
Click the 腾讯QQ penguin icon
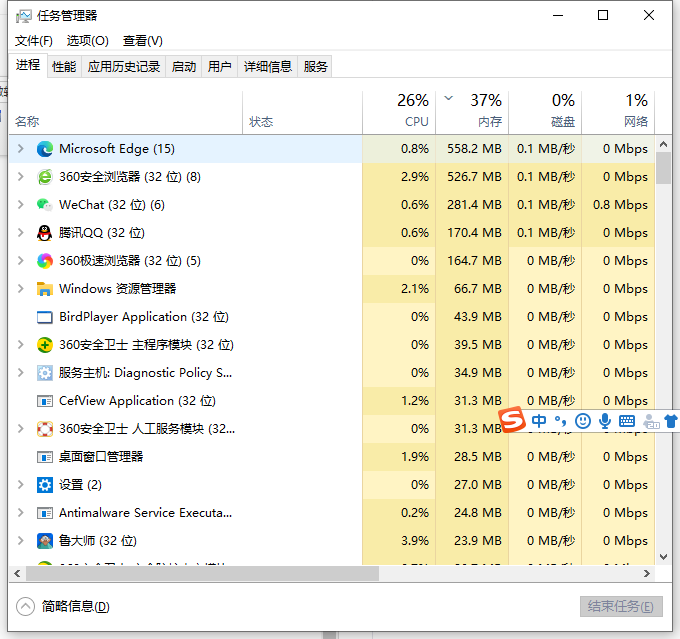click(x=45, y=233)
